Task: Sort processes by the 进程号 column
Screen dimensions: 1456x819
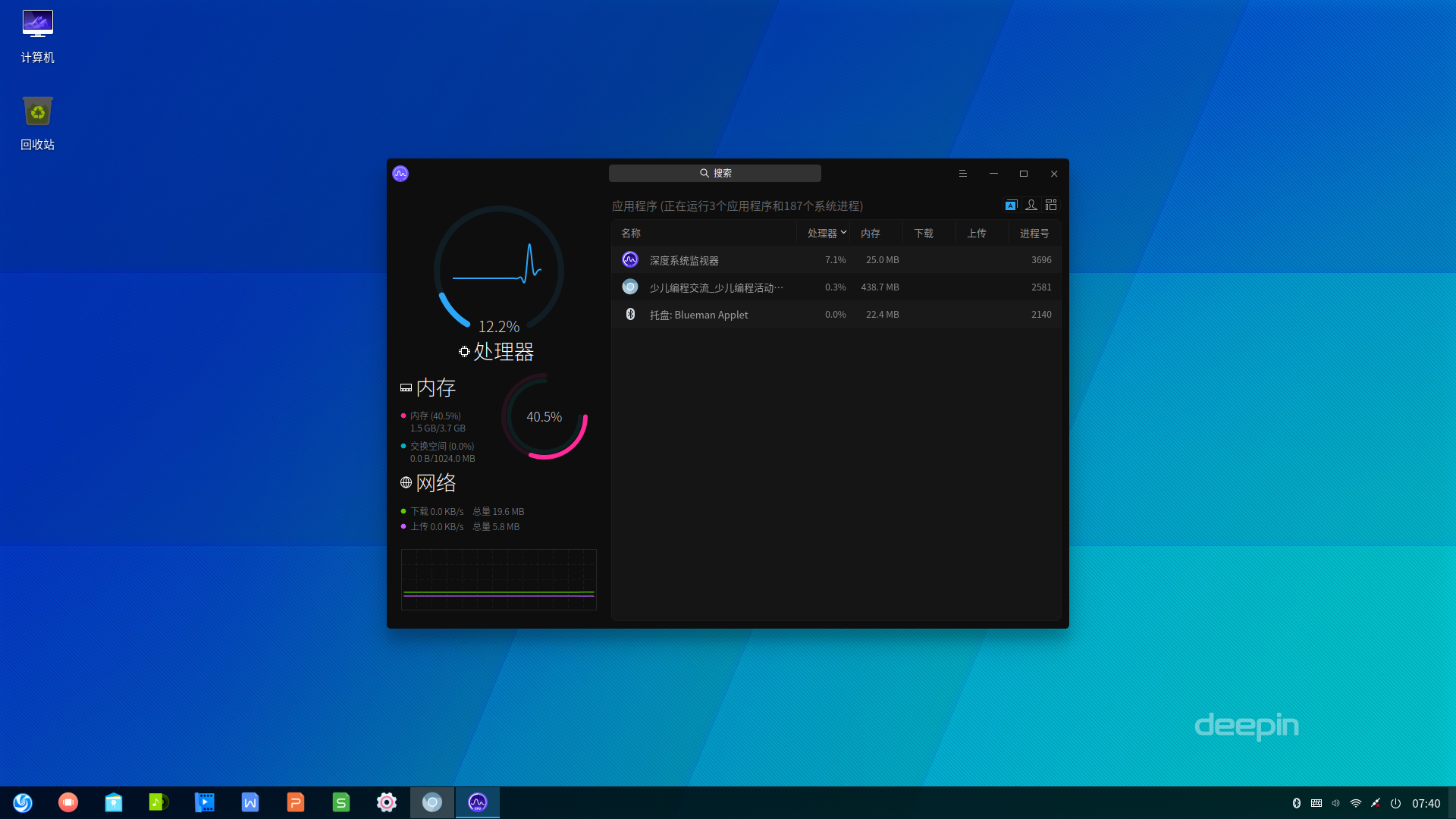Action: [1034, 234]
